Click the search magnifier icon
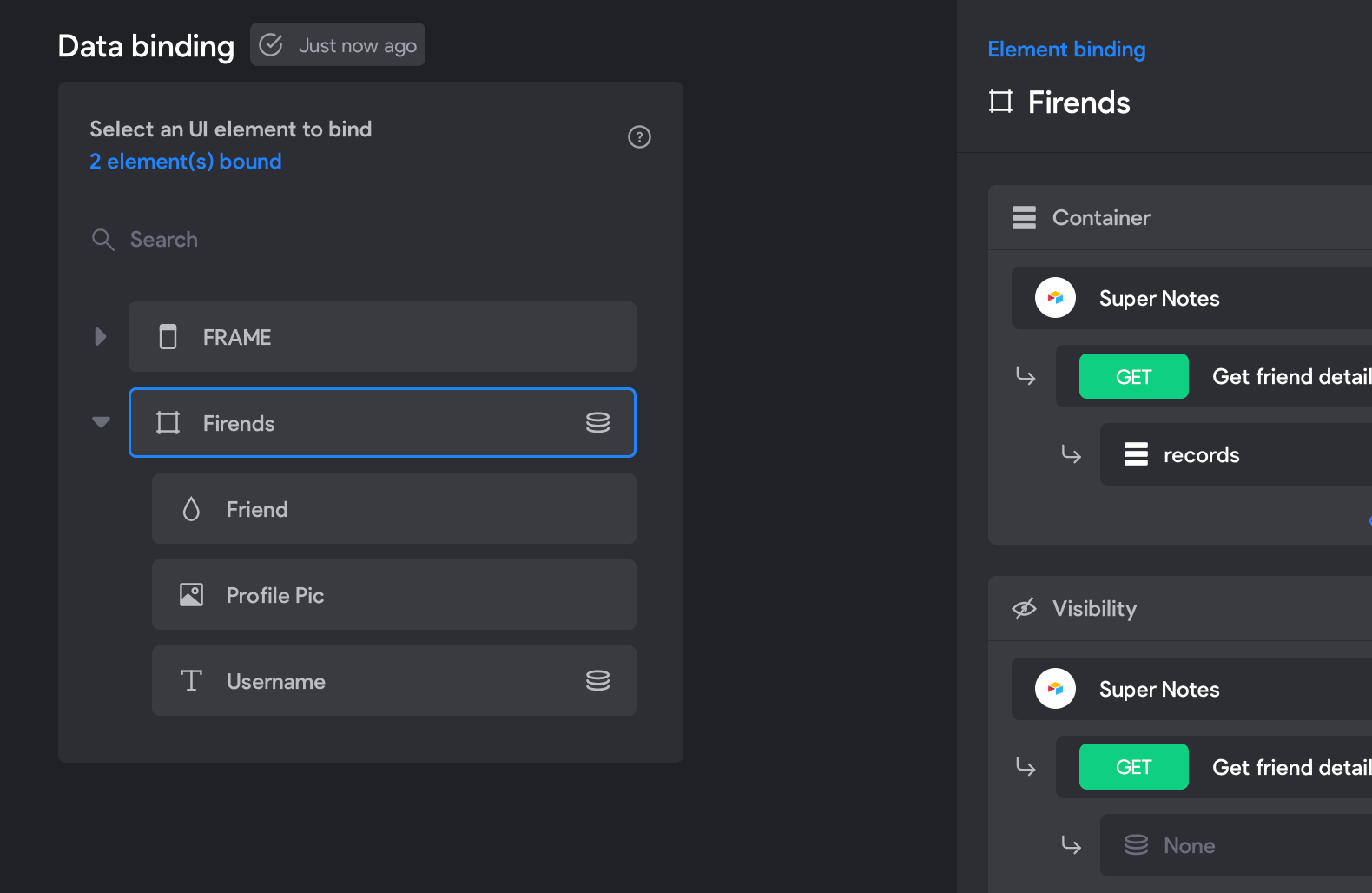The width and height of the screenshot is (1372, 893). point(103,240)
